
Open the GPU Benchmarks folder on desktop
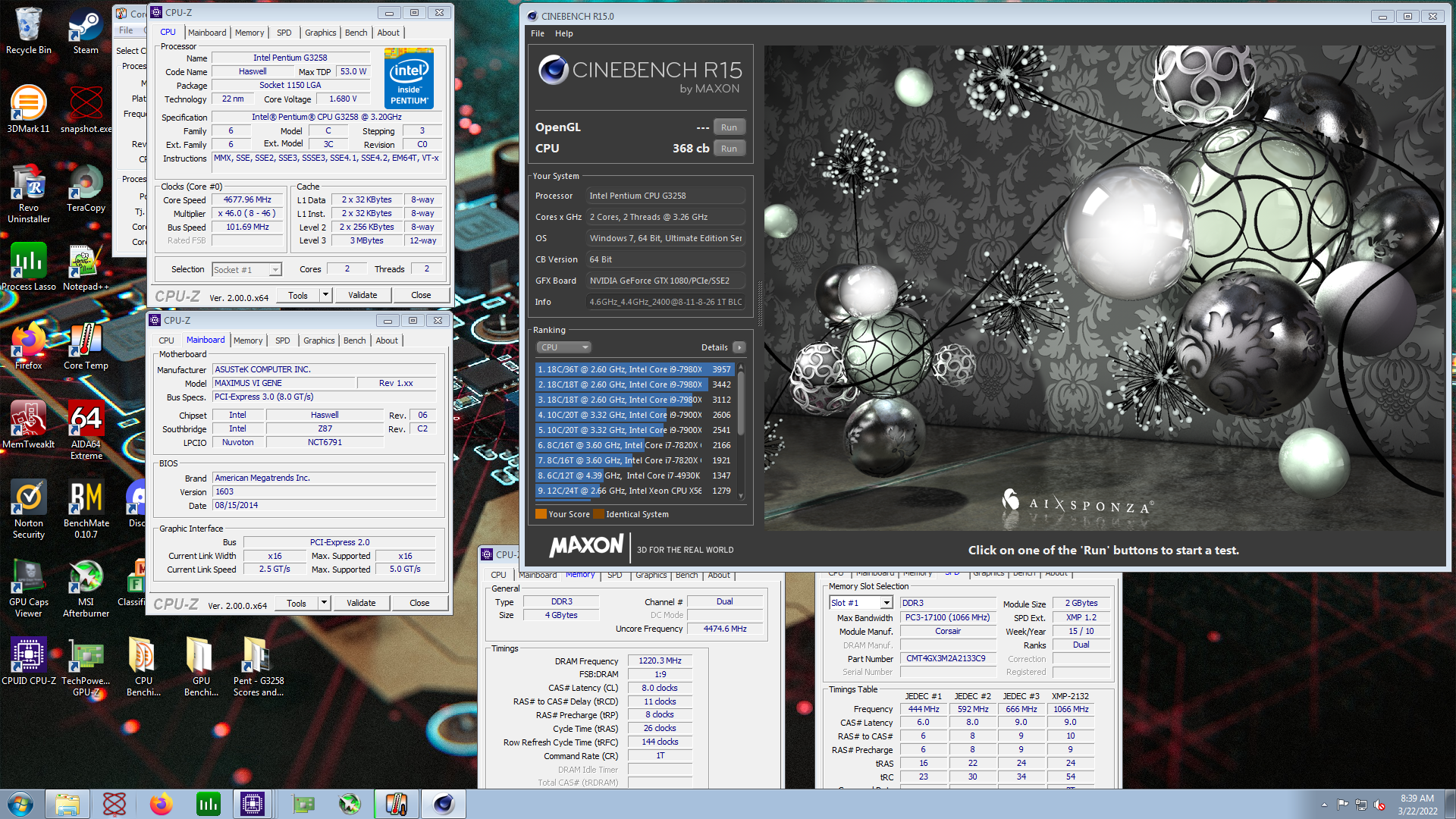(201, 667)
